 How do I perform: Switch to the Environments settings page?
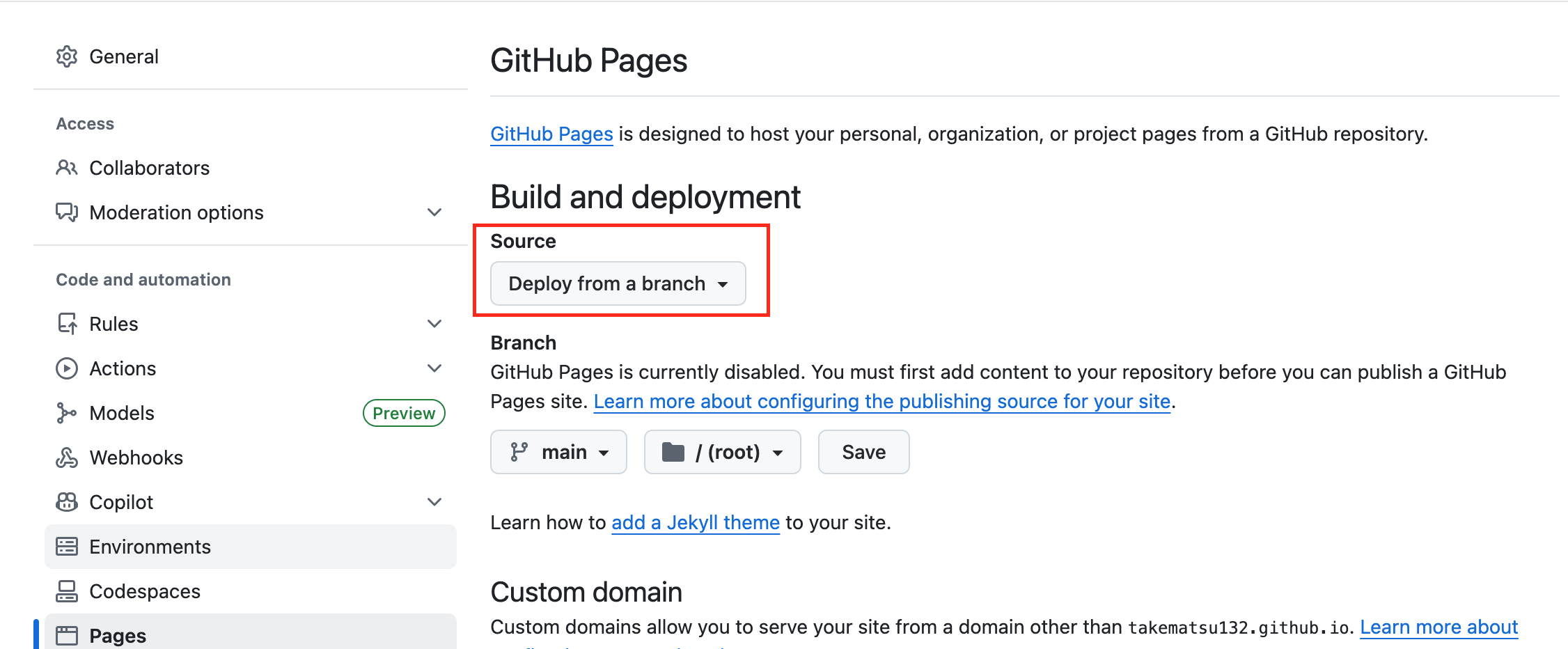pos(150,546)
